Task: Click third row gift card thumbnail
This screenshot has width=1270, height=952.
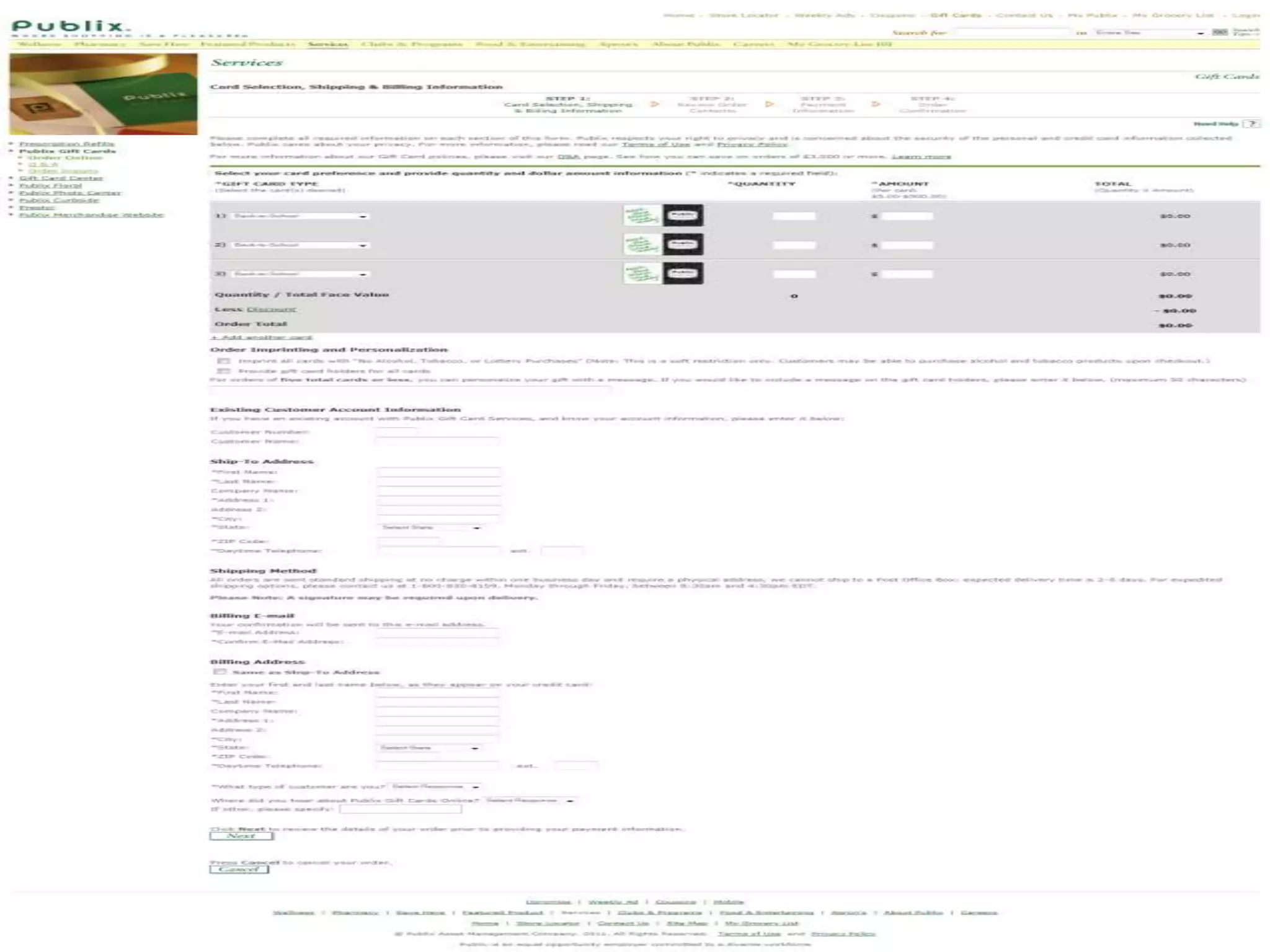Action: point(642,273)
